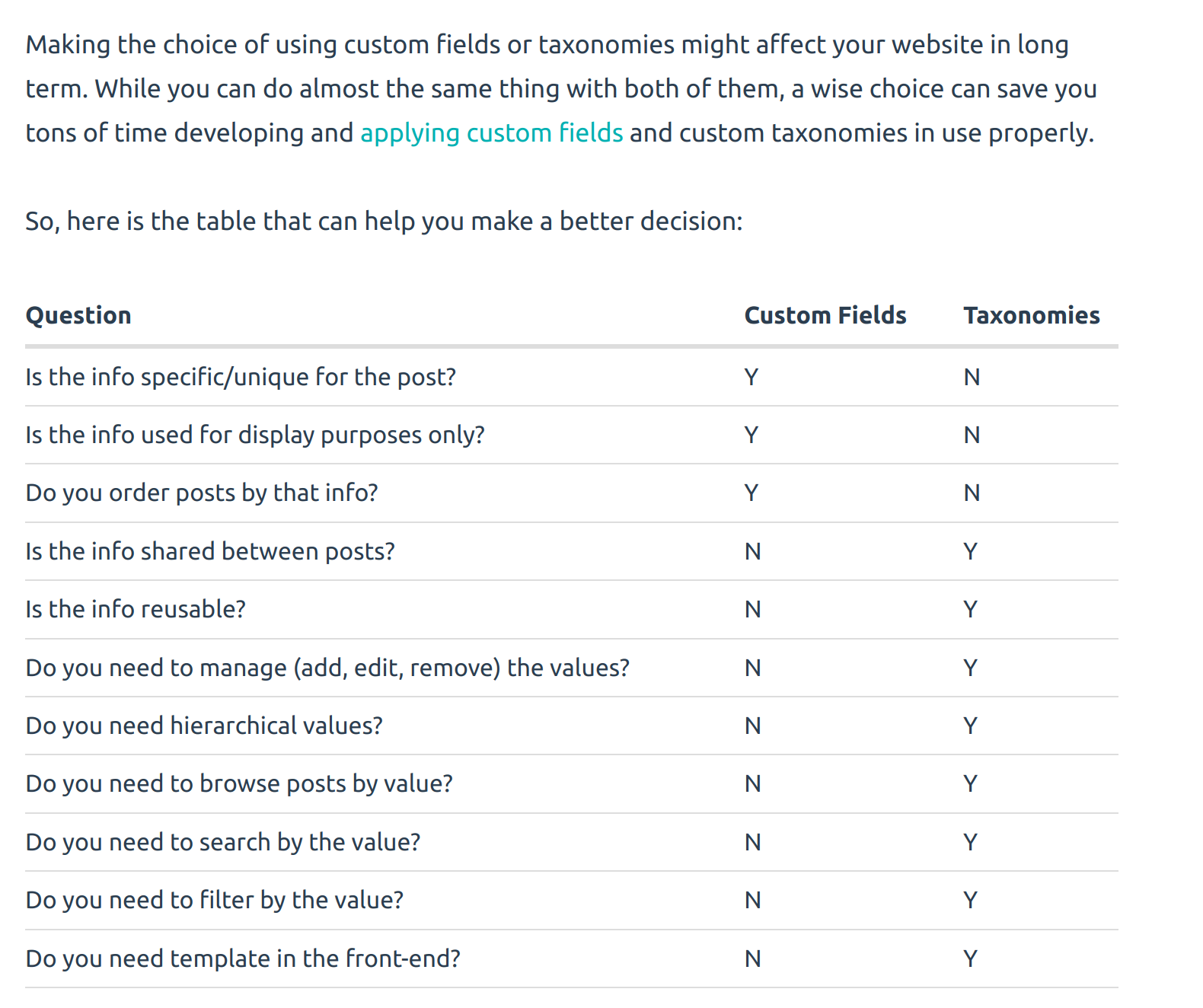Click the "Is the info reusable?" question
The width and height of the screenshot is (1203, 1008).
(x=136, y=610)
